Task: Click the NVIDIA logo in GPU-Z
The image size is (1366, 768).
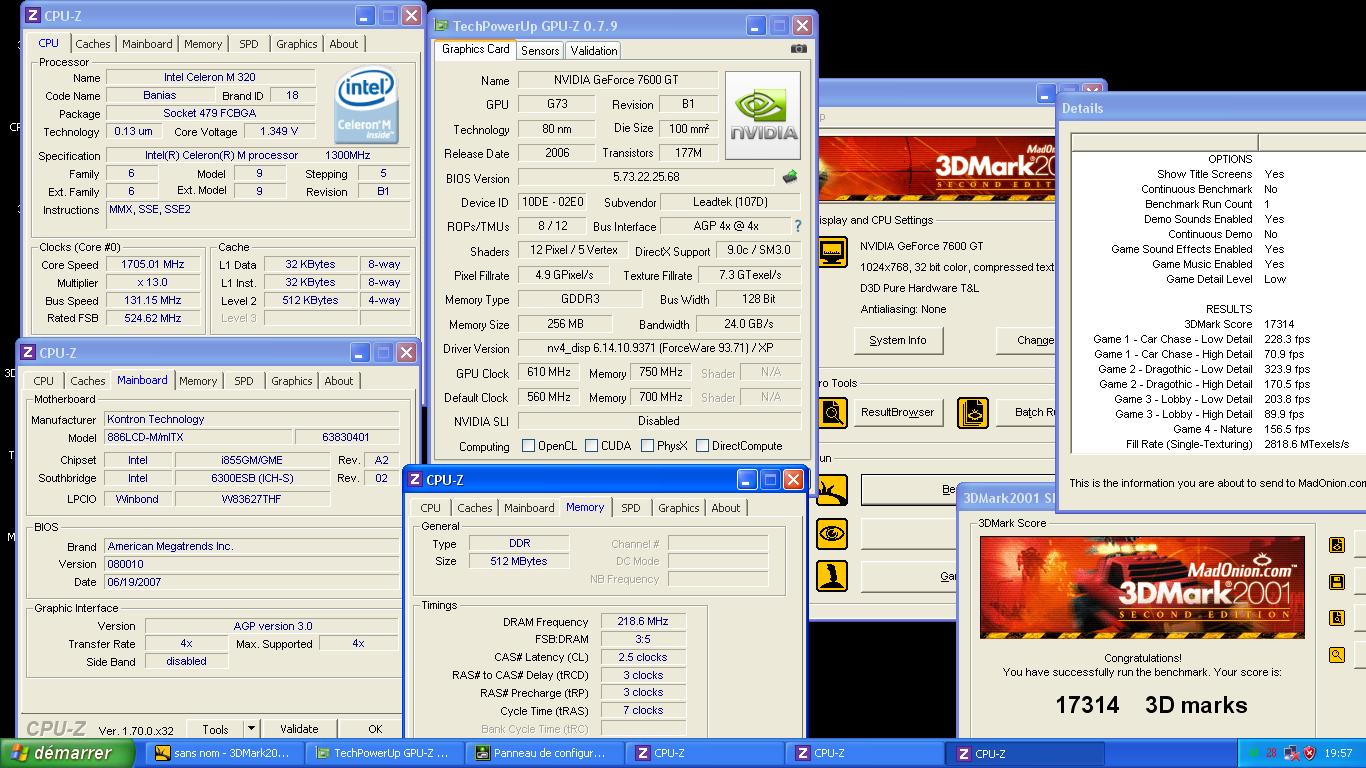Action: pos(763,115)
